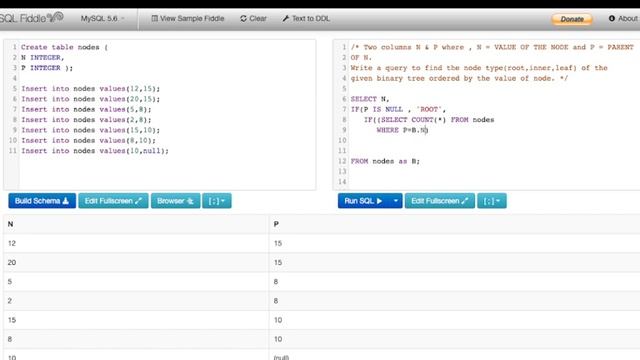The width and height of the screenshot is (640, 360).
Task: Open schema panel Edit Fullscreen
Action: click(x=113, y=201)
